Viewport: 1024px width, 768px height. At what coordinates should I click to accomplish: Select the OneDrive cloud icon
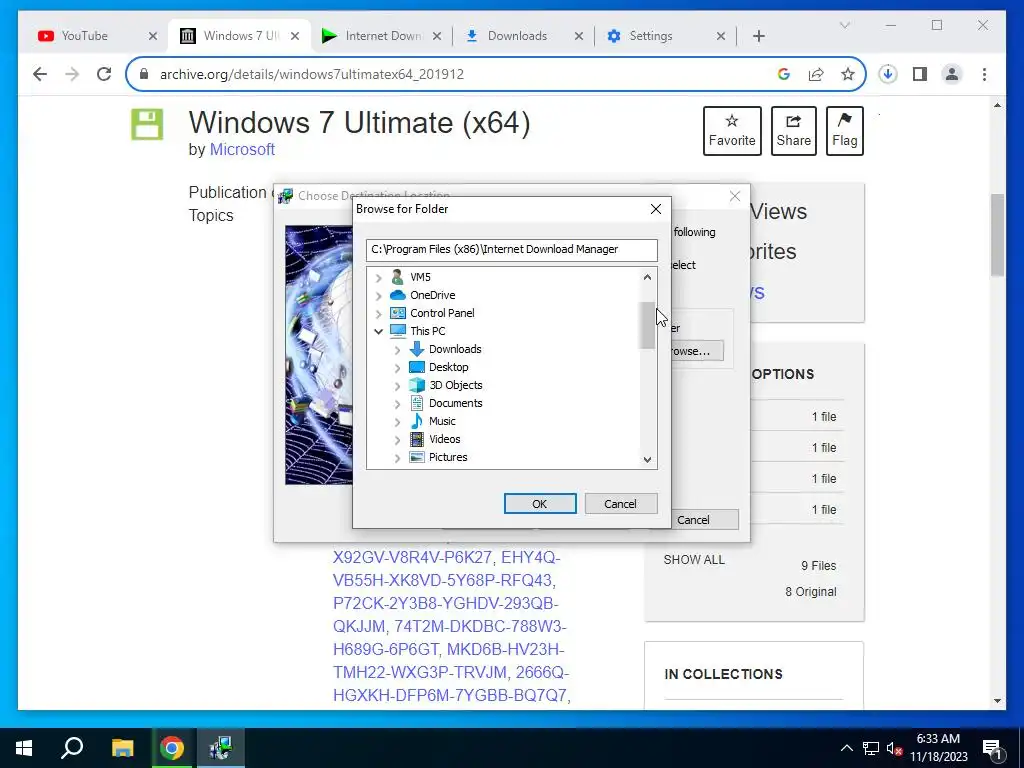(x=398, y=295)
